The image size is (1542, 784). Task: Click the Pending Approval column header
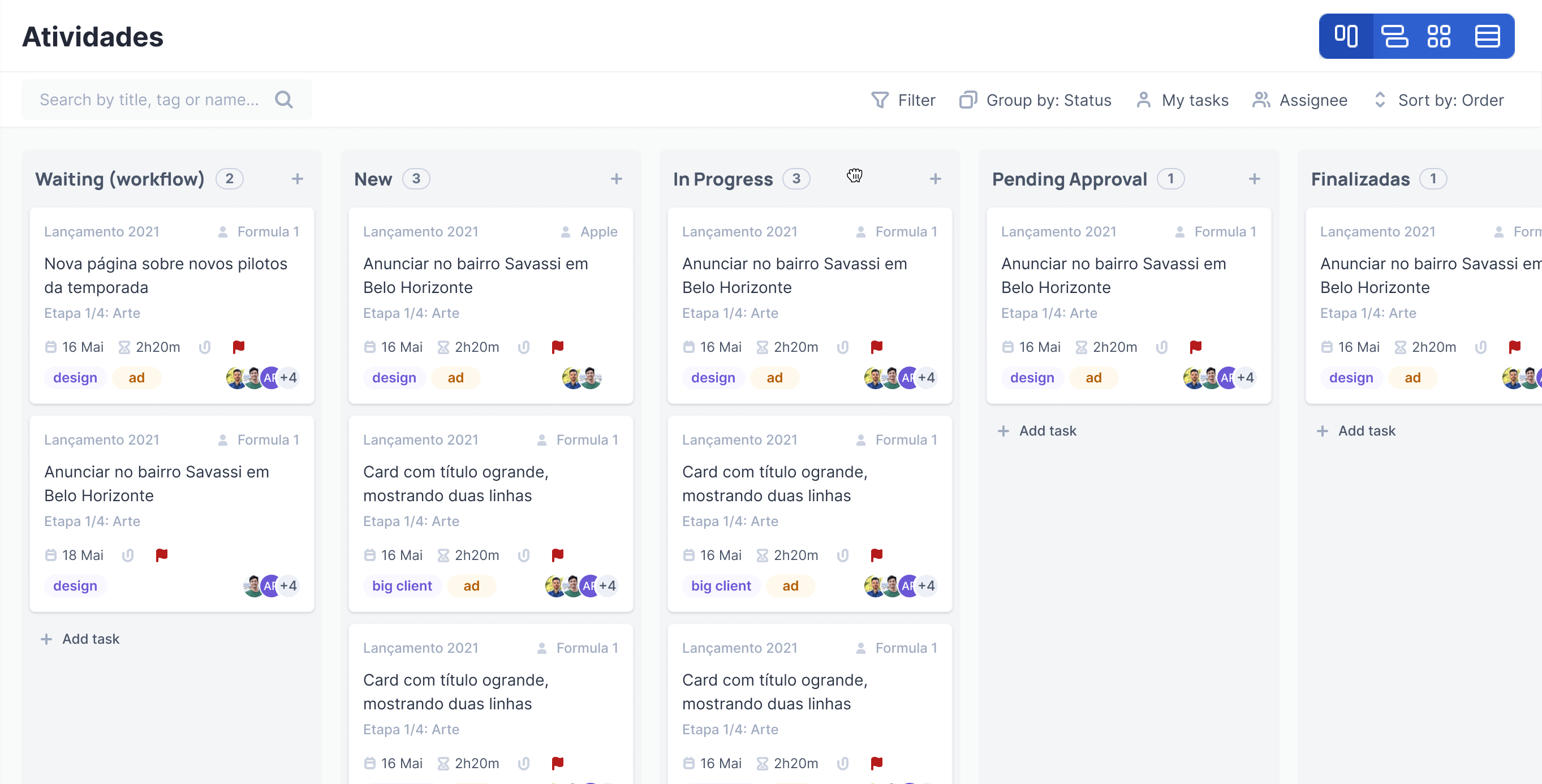tap(1069, 179)
